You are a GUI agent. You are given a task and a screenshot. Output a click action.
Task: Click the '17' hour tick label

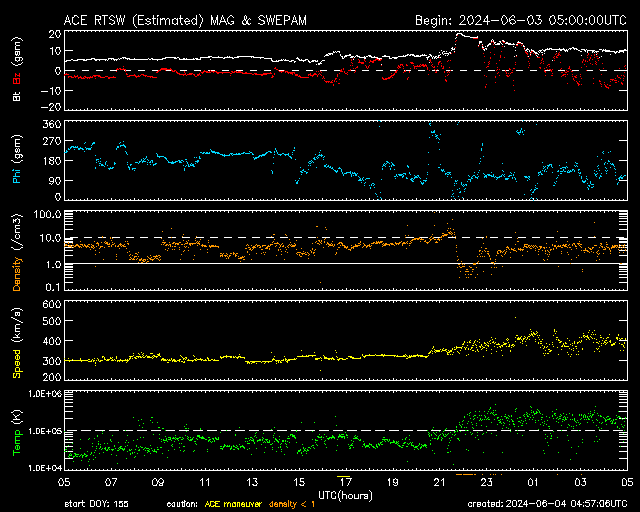(346, 482)
